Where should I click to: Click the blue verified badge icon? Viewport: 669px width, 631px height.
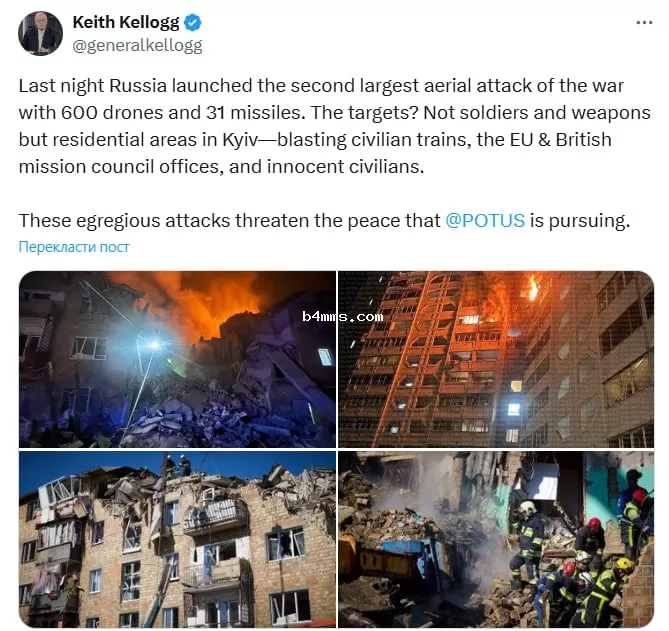(192, 22)
